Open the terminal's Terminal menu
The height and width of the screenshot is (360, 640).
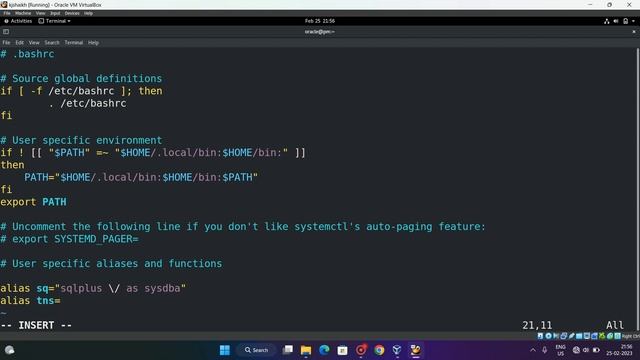click(x=73, y=42)
